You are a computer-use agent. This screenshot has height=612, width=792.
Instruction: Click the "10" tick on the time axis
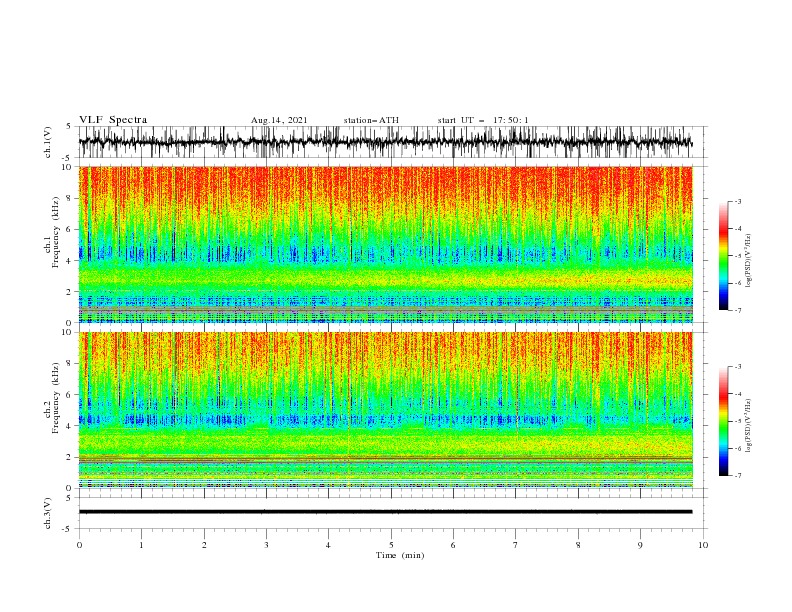703,545
